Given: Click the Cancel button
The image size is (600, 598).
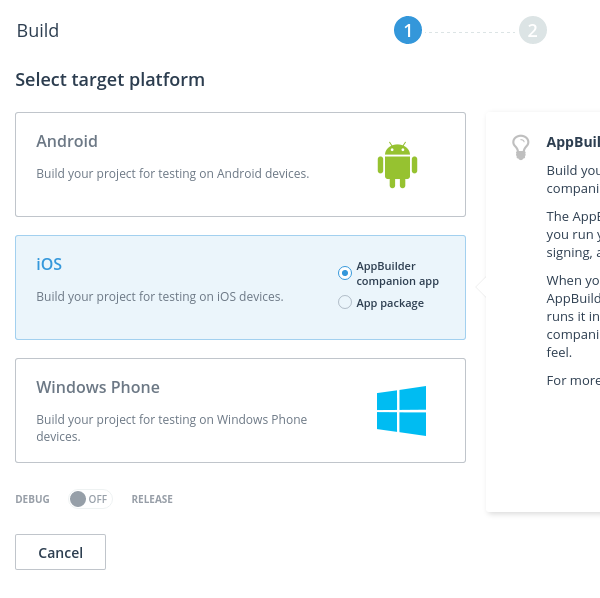Looking at the screenshot, I should pyautogui.click(x=60, y=552).
